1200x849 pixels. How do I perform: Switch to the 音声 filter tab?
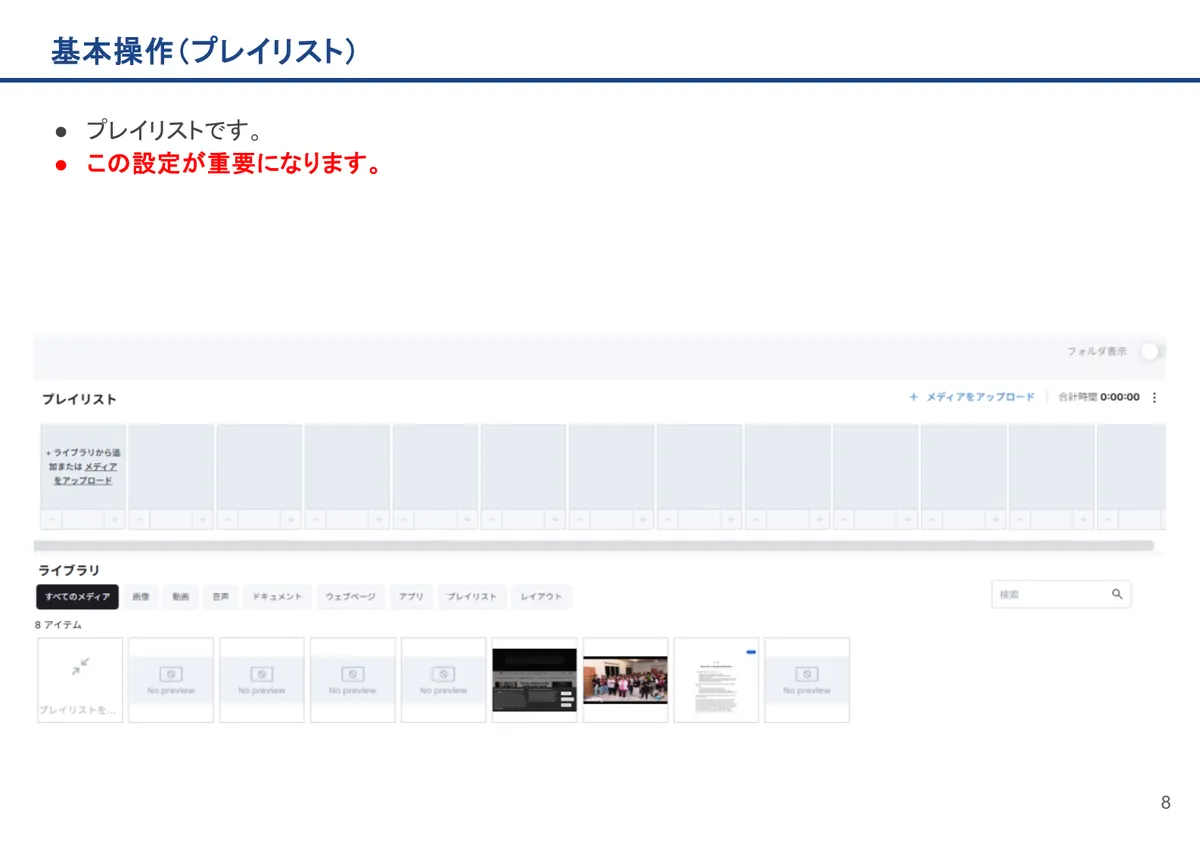(220, 597)
